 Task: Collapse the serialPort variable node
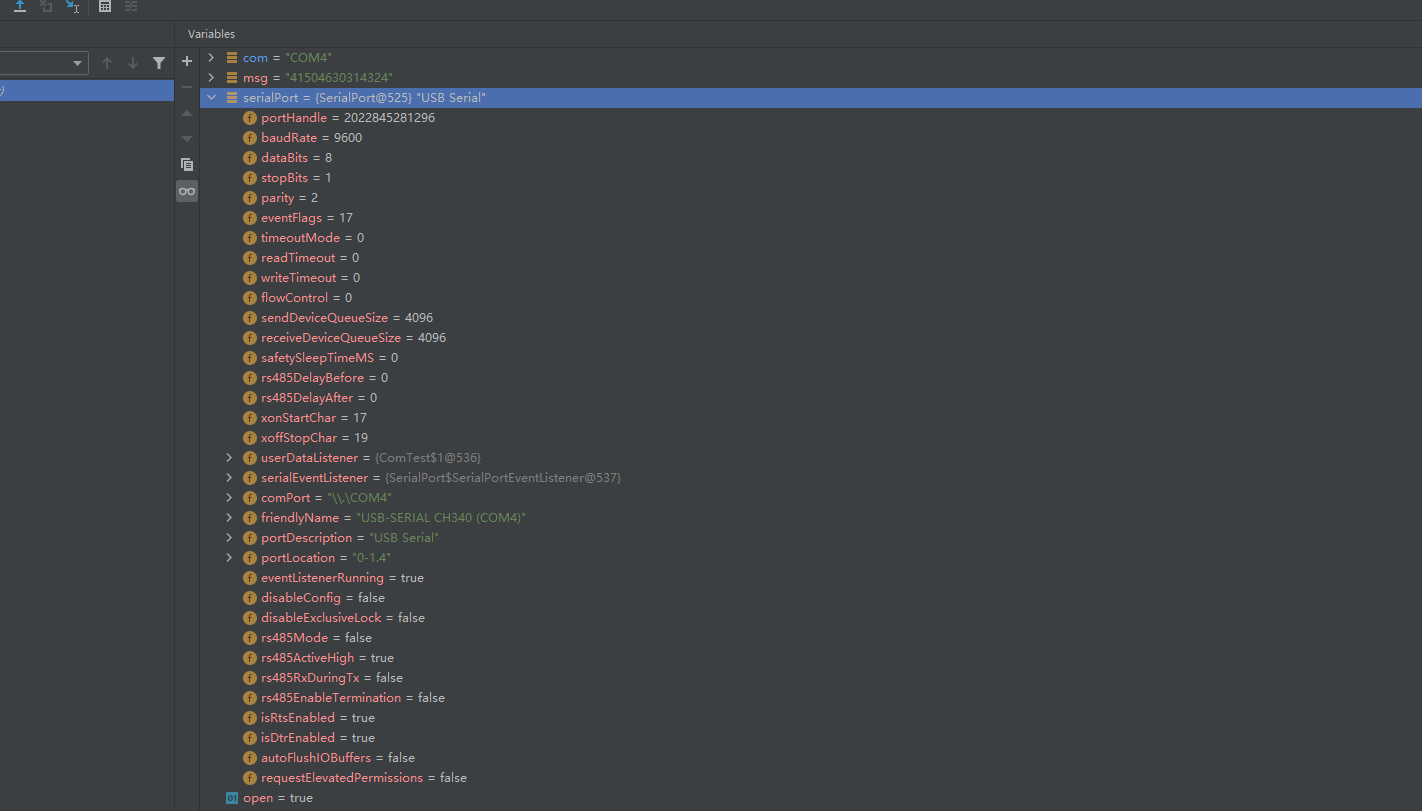pos(211,97)
